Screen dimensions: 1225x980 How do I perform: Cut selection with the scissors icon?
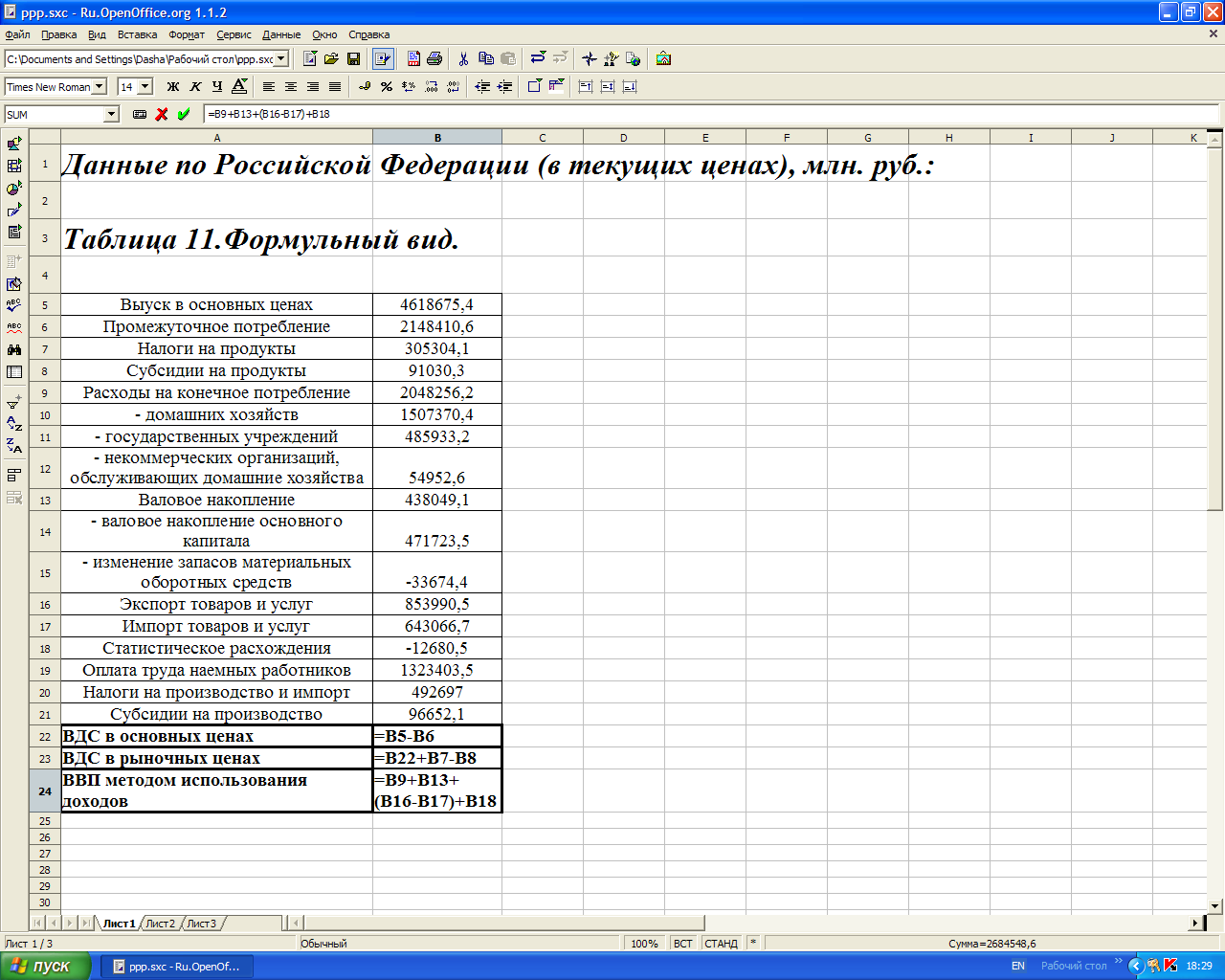[x=463, y=59]
